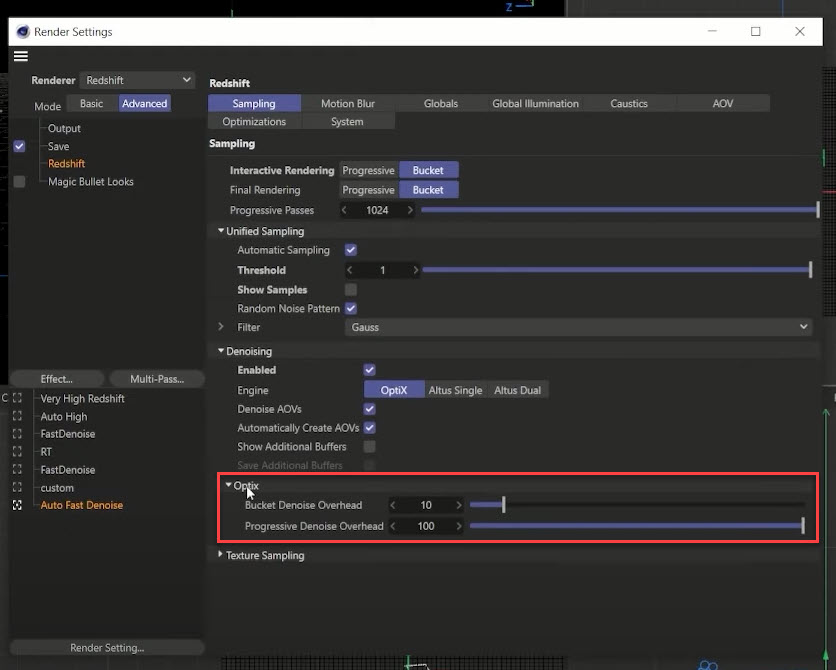The width and height of the screenshot is (836, 670).
Task: Click the Progressive Denoise Overhead slider
Action: 637,526
